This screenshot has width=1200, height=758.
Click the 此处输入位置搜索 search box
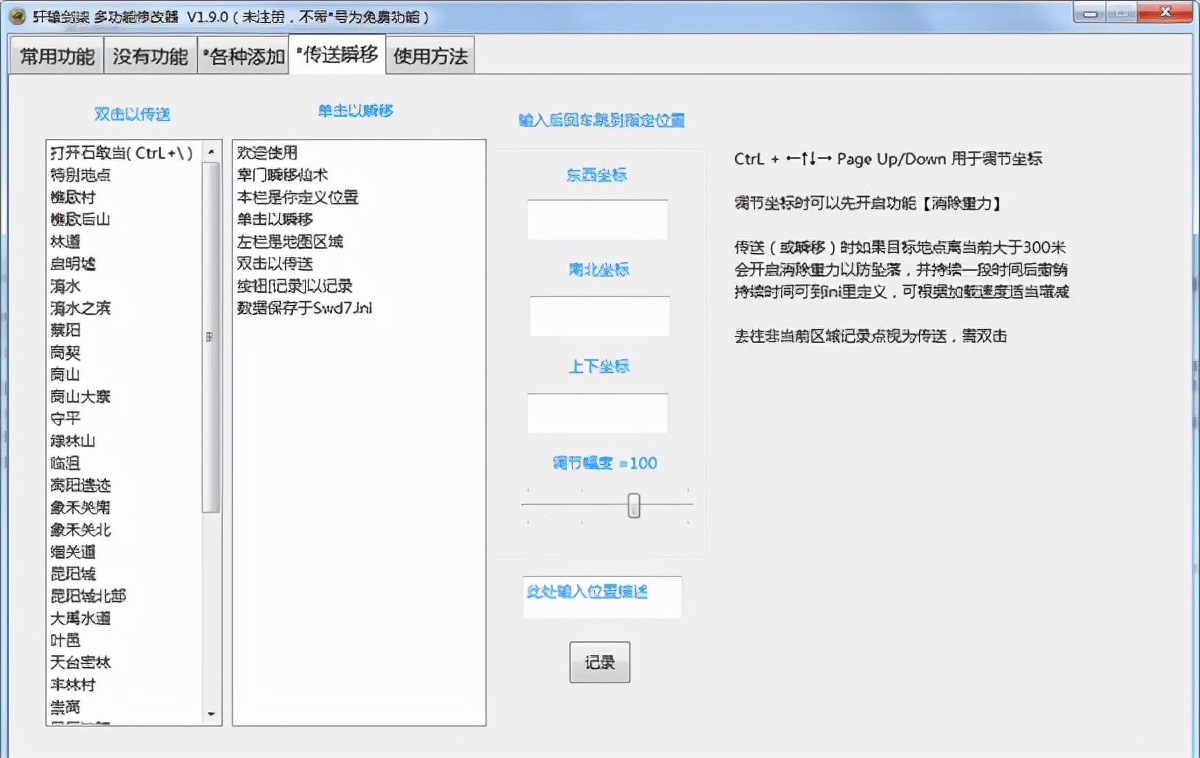point(601,597)
